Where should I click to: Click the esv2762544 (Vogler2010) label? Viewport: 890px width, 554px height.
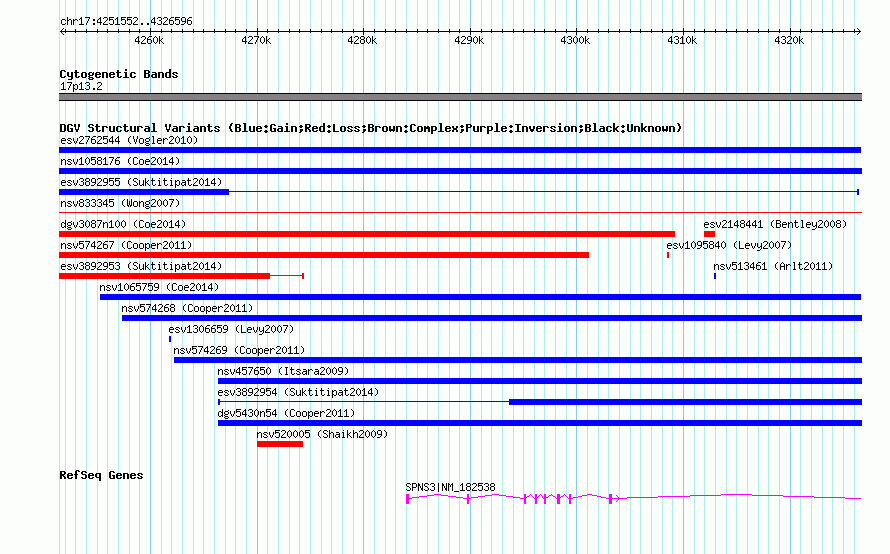(x=129, y=140)
